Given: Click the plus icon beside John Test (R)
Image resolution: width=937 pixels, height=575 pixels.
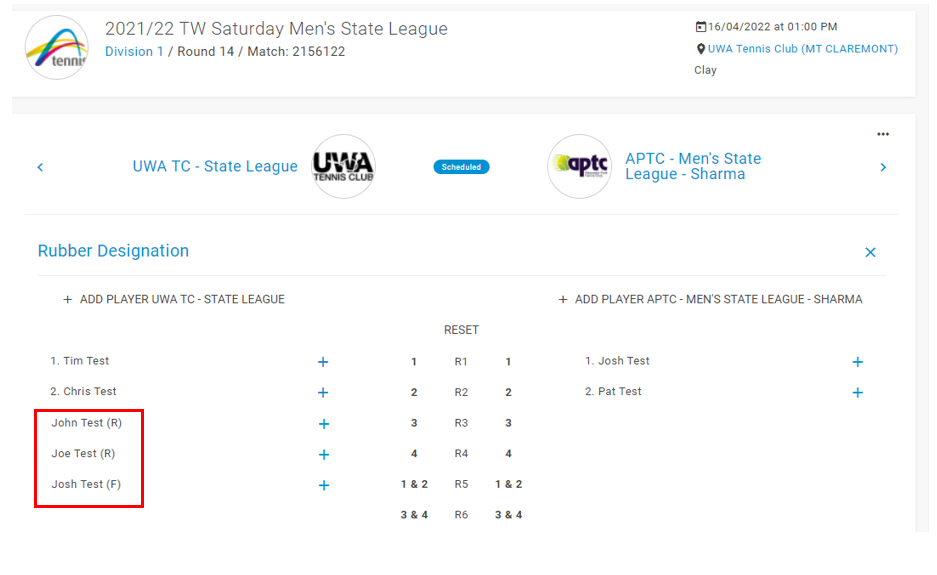Looking at the screenshot, I should pos(323,423).
